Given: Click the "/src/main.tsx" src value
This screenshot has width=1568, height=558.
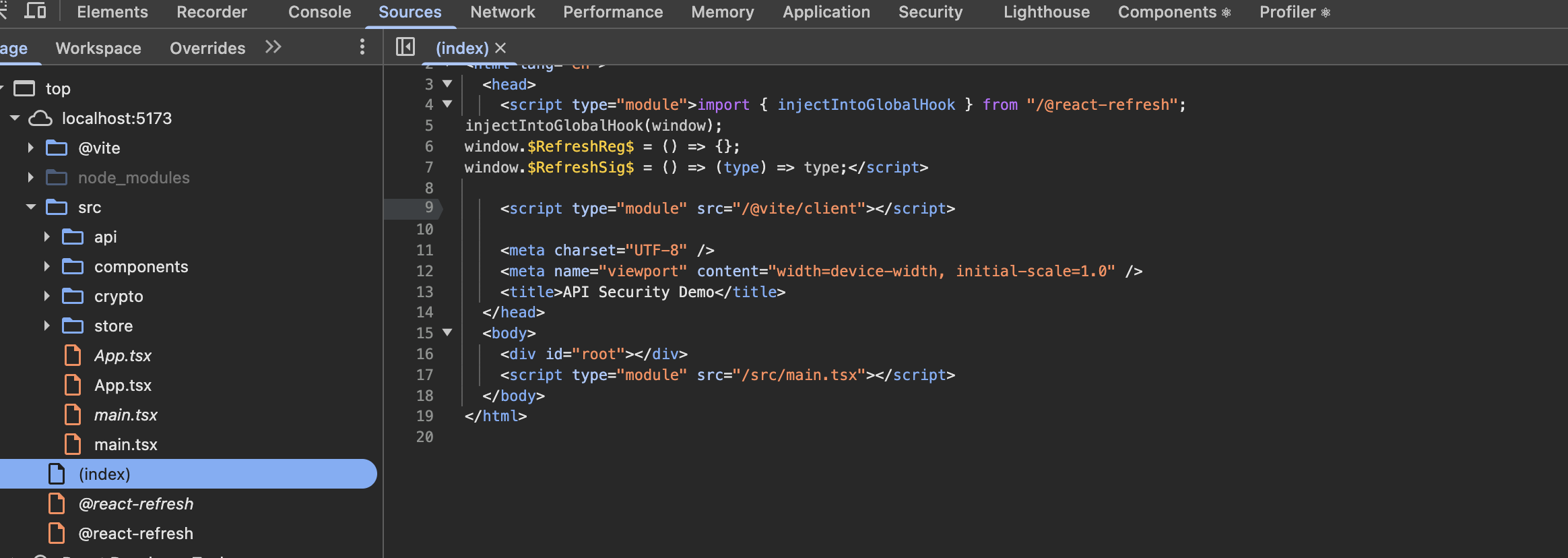Looking at the screenshot, I should pyautogui.click(x=799, y=375).
